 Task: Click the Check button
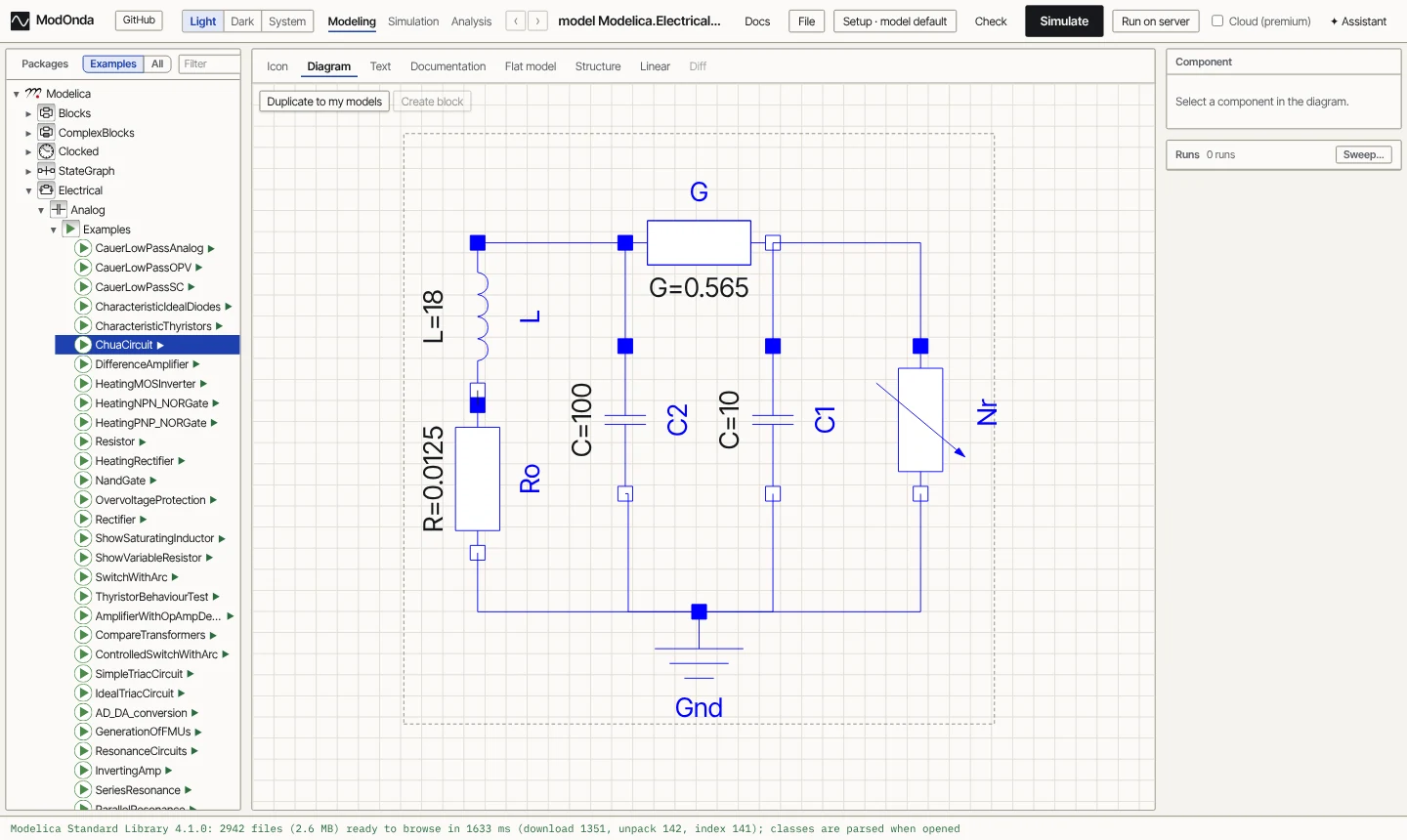click(x=991, y=21)
